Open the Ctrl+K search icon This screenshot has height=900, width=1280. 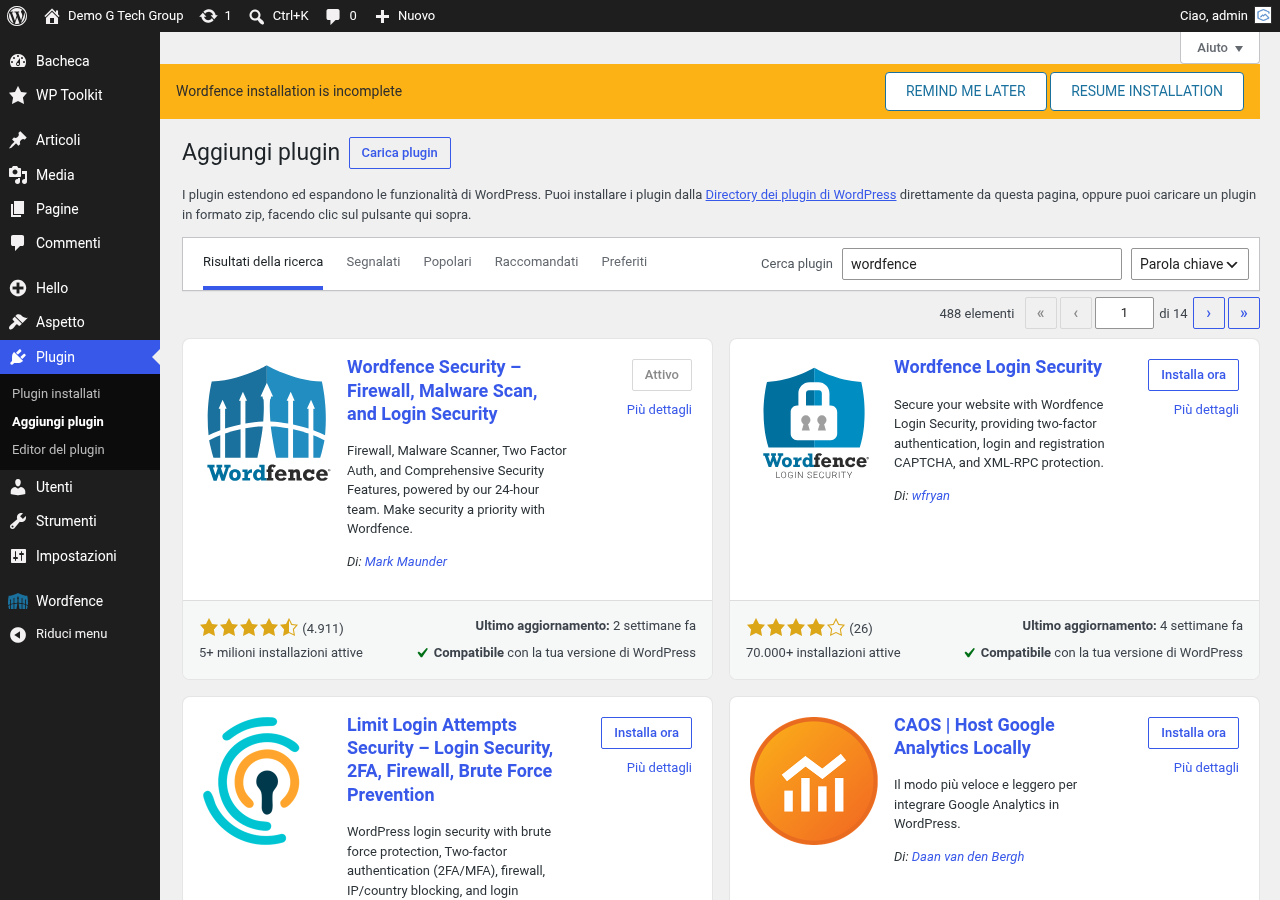point(257,16)
